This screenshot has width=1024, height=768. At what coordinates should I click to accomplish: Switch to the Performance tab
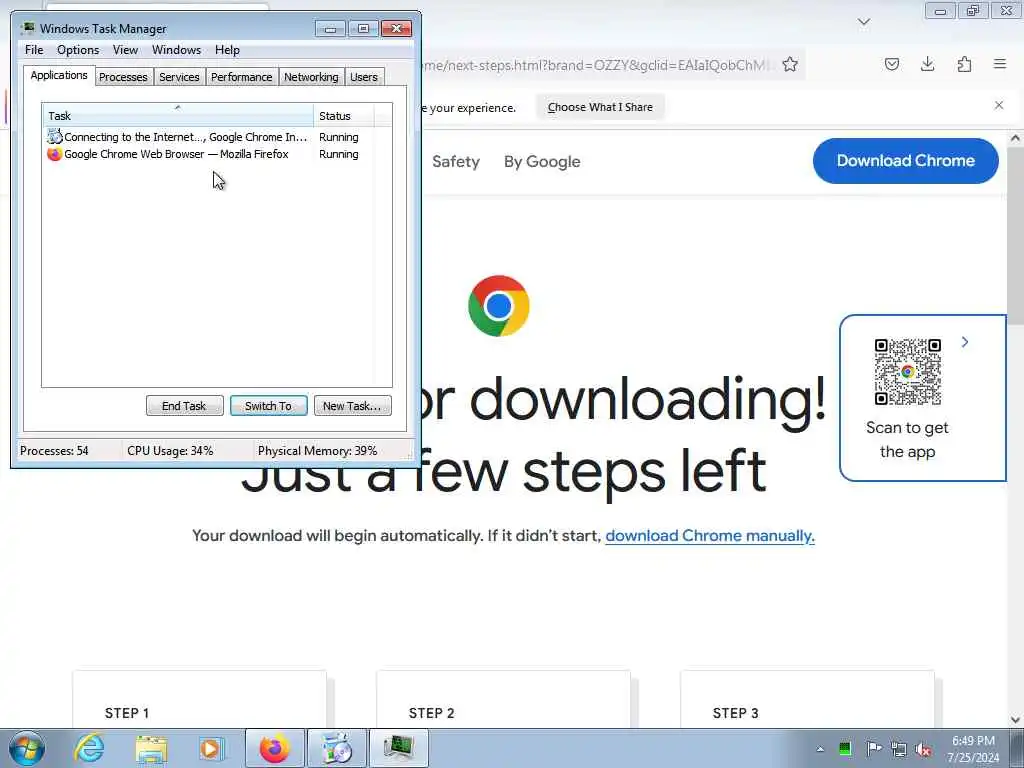242,77
